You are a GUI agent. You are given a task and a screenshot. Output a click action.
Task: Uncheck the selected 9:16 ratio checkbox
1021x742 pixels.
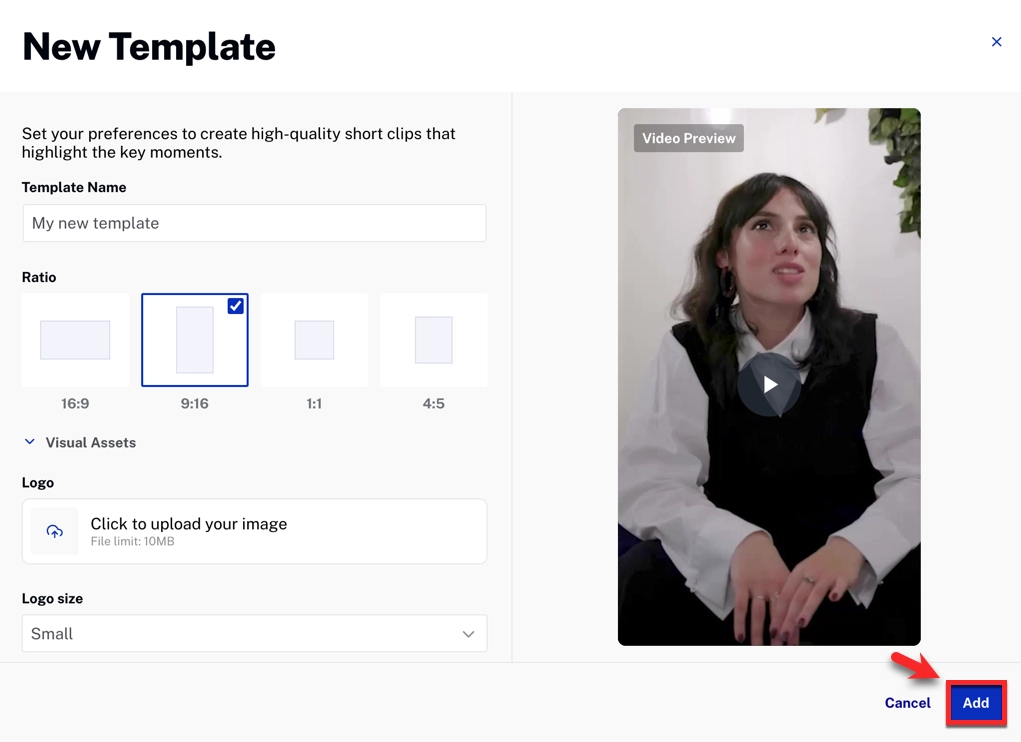tap(235, 306)
